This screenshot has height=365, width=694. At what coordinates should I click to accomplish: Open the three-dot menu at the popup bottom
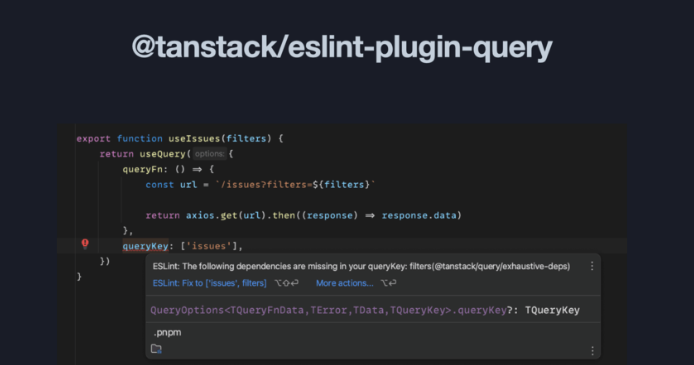click(x=592, y=351)
